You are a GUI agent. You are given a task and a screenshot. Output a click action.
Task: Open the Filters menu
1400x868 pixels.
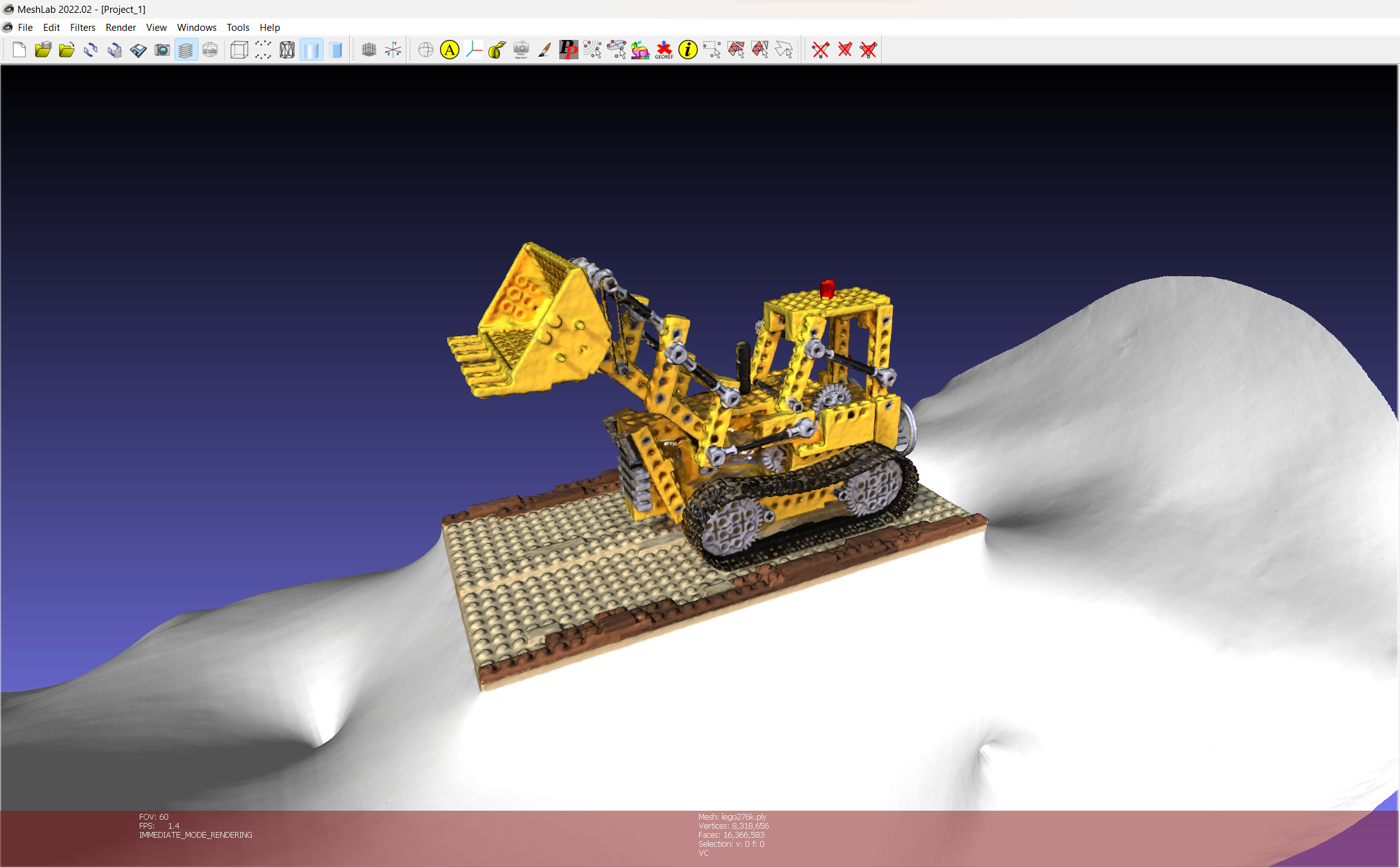[x=82, y=27]
